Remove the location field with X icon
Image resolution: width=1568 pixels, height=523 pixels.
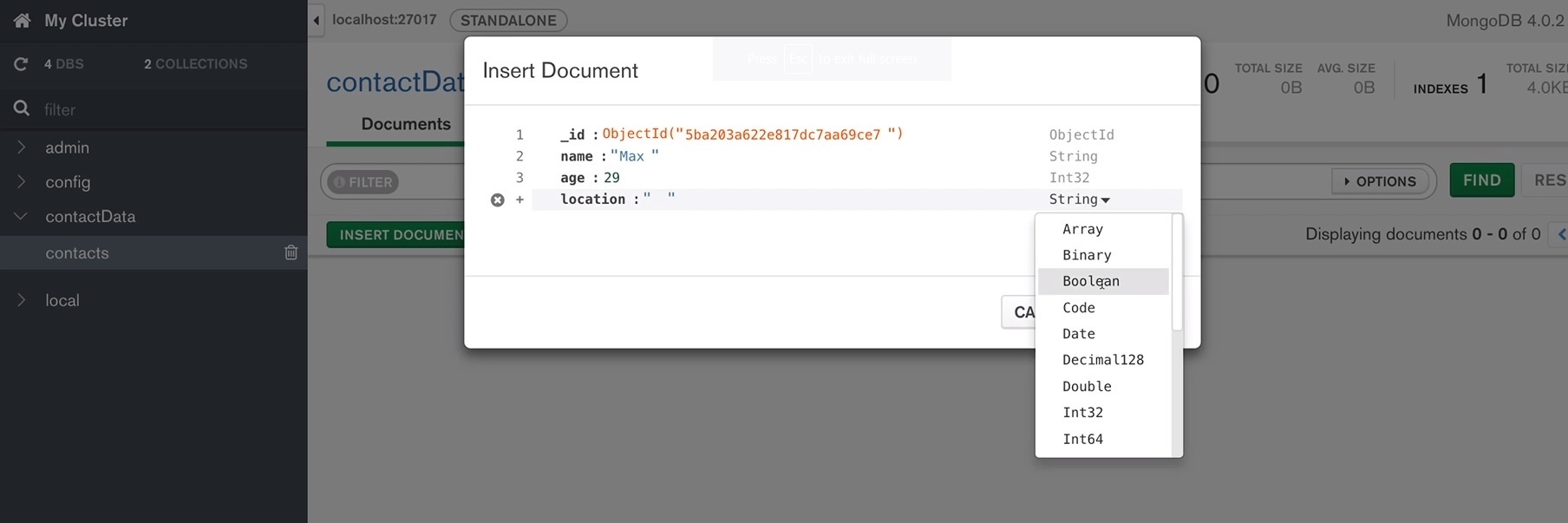pos(497,199)
